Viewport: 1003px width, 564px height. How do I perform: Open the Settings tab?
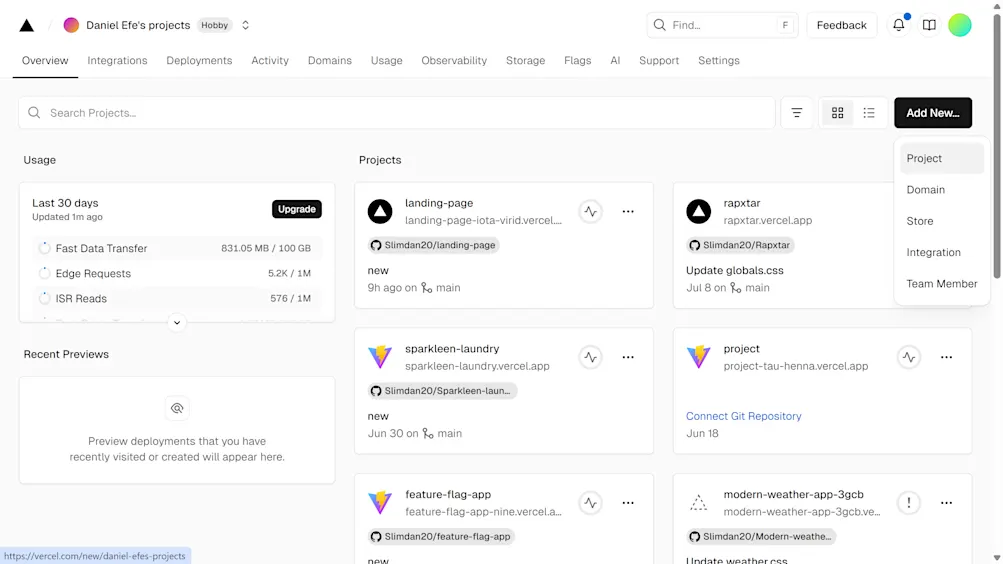[718, 60]
